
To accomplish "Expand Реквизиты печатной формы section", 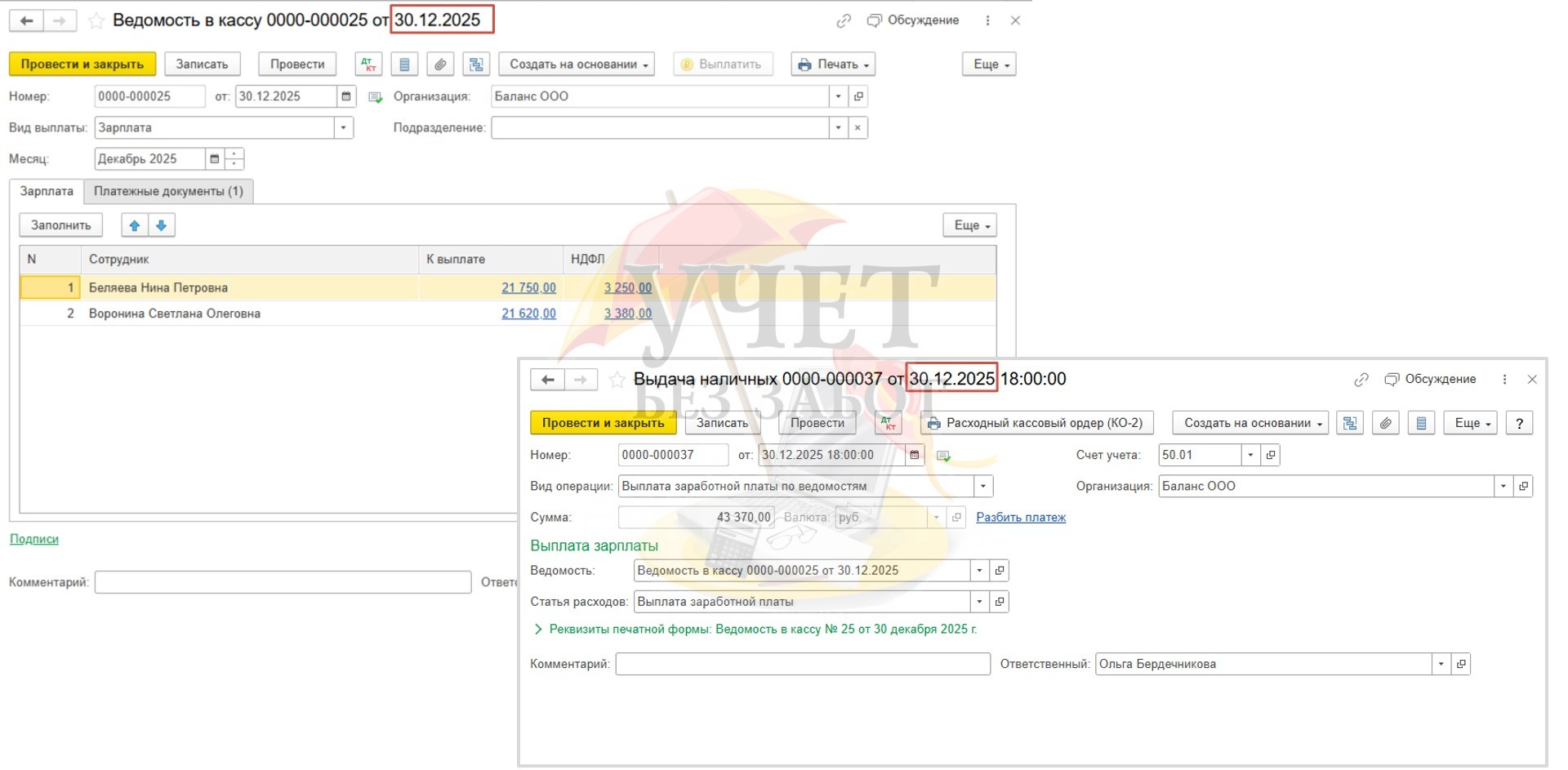I will (537, 630).
